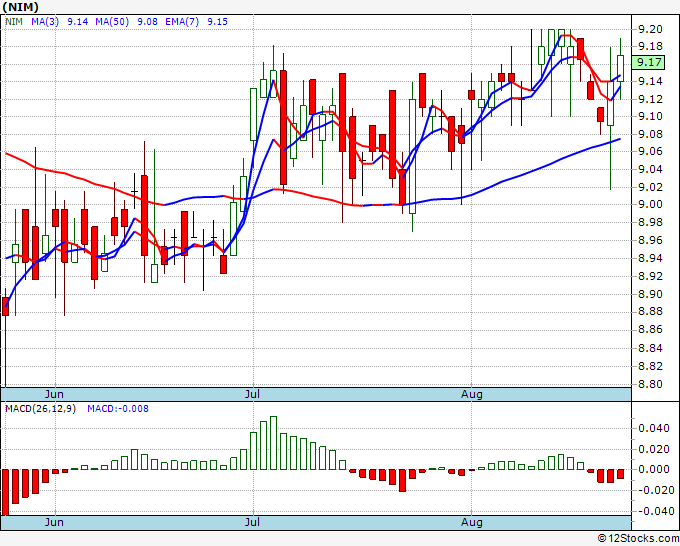Open the 12Stocks.com copyright link

pos(638,539)
